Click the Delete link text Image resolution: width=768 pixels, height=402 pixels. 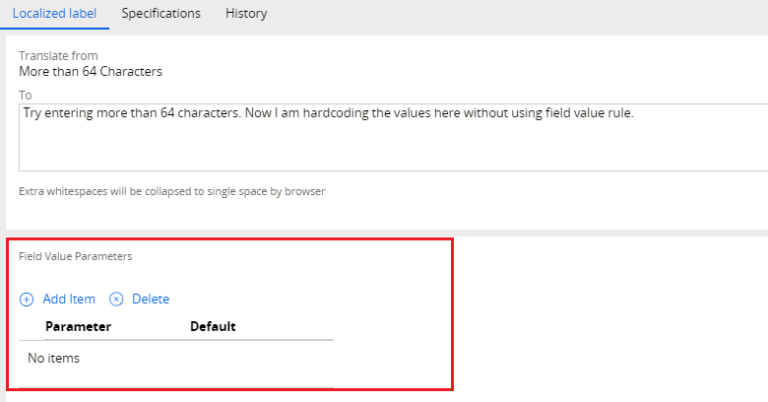(150, 299)
